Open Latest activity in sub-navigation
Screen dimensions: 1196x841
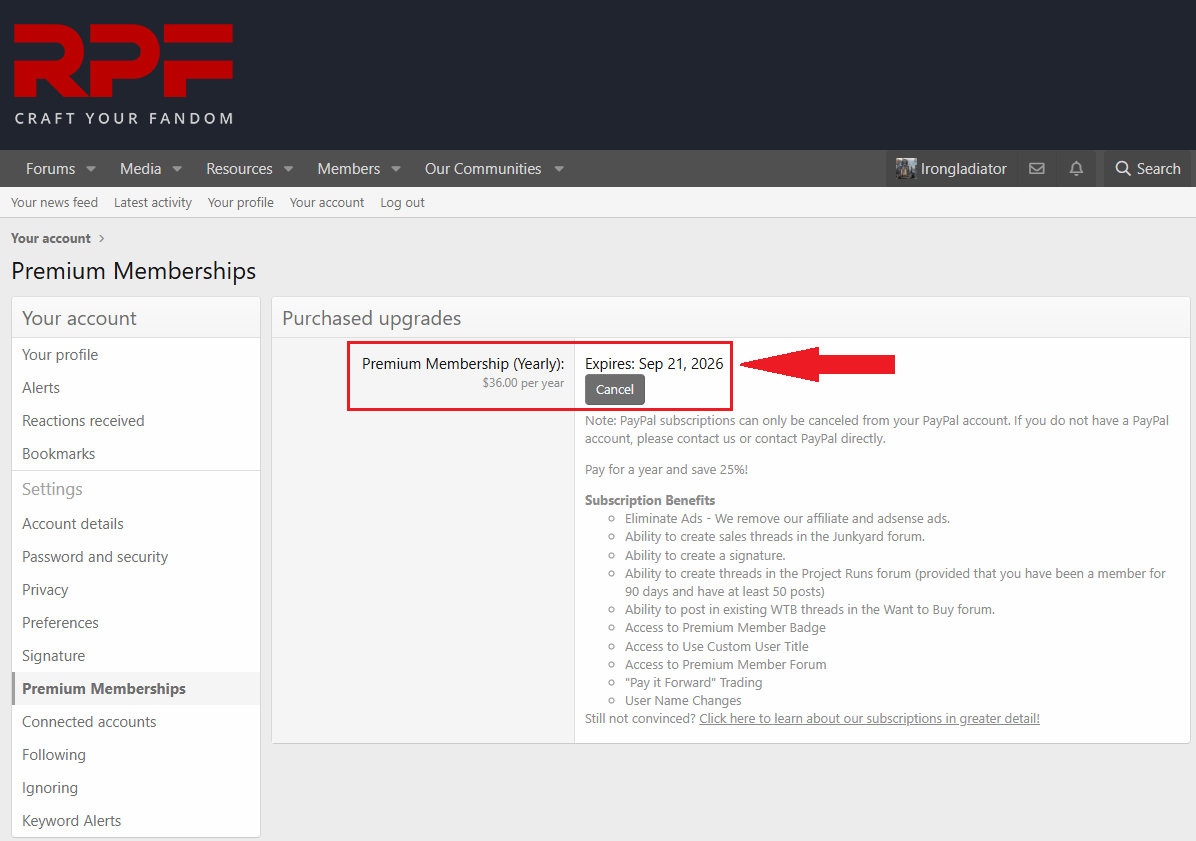[152, 202]
